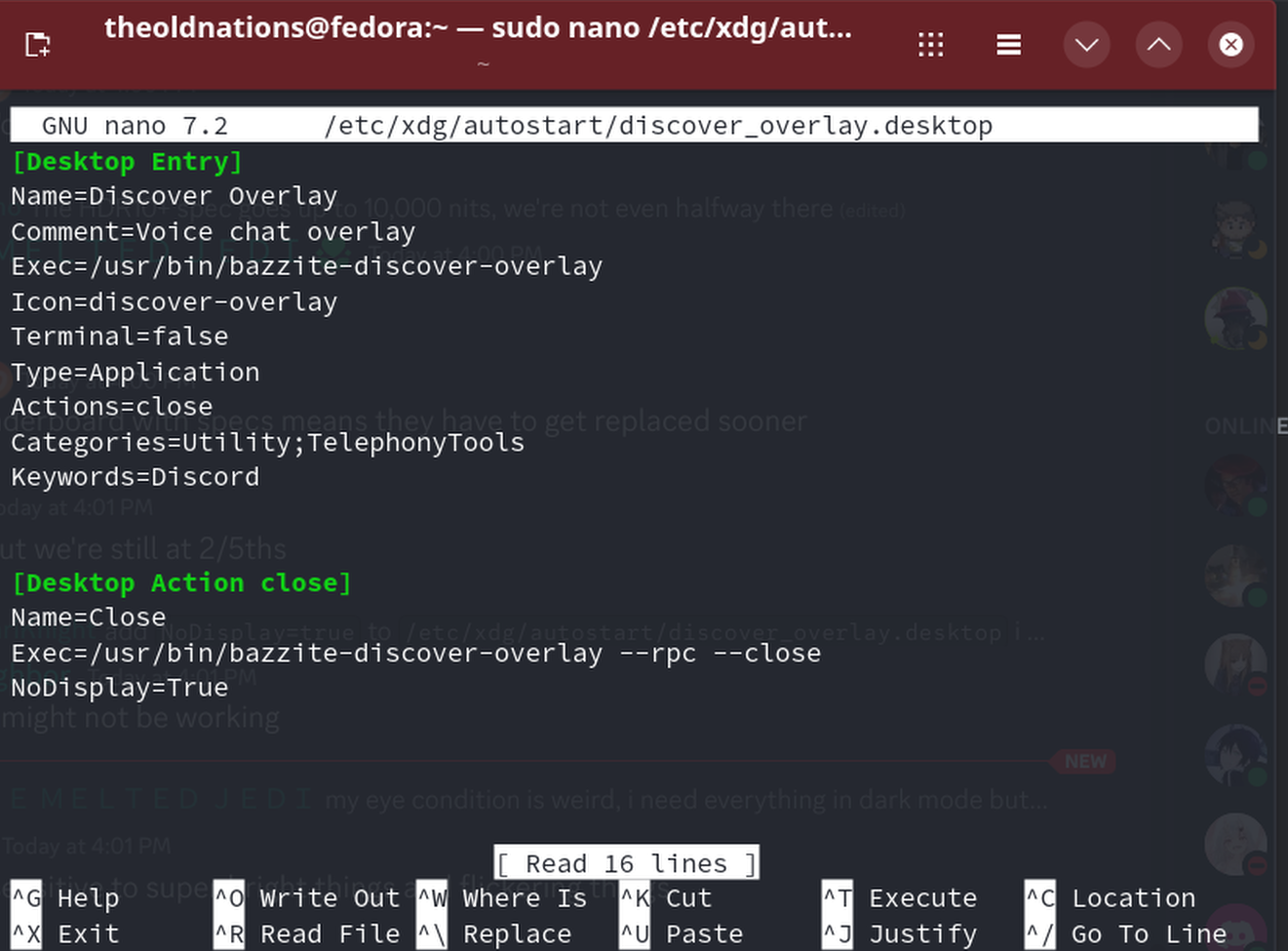Open the terminal hamburger menu

coord(1009,45)
